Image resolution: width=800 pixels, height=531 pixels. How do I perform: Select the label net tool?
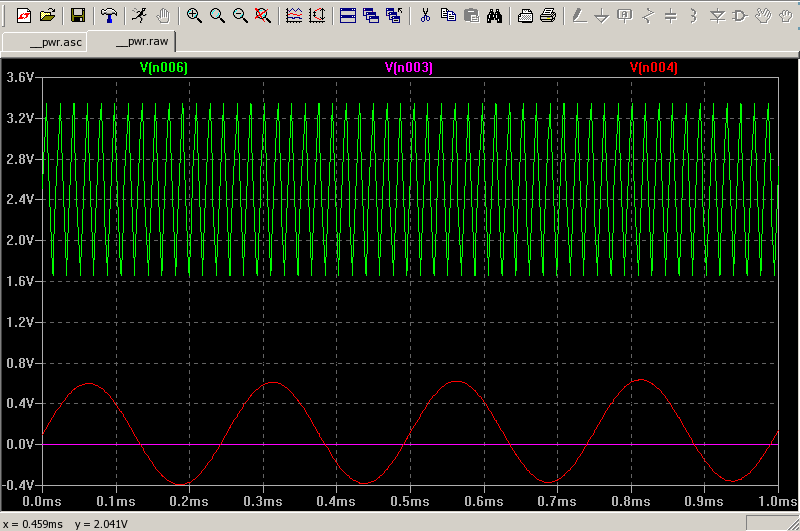625,15
